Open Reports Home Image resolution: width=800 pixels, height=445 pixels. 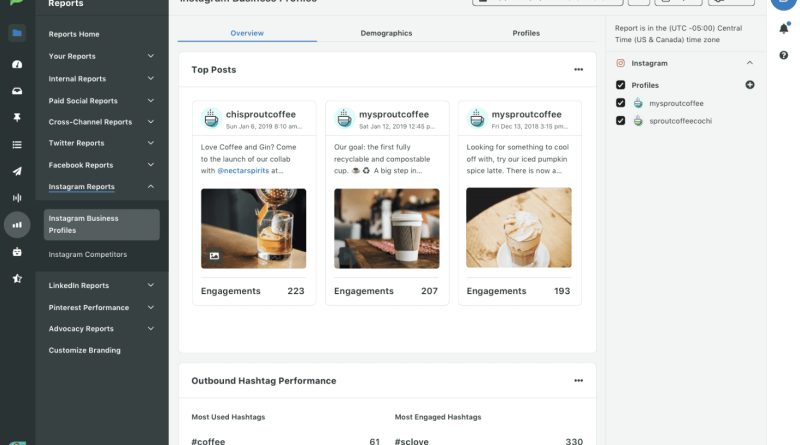click(x=74, y=34)
